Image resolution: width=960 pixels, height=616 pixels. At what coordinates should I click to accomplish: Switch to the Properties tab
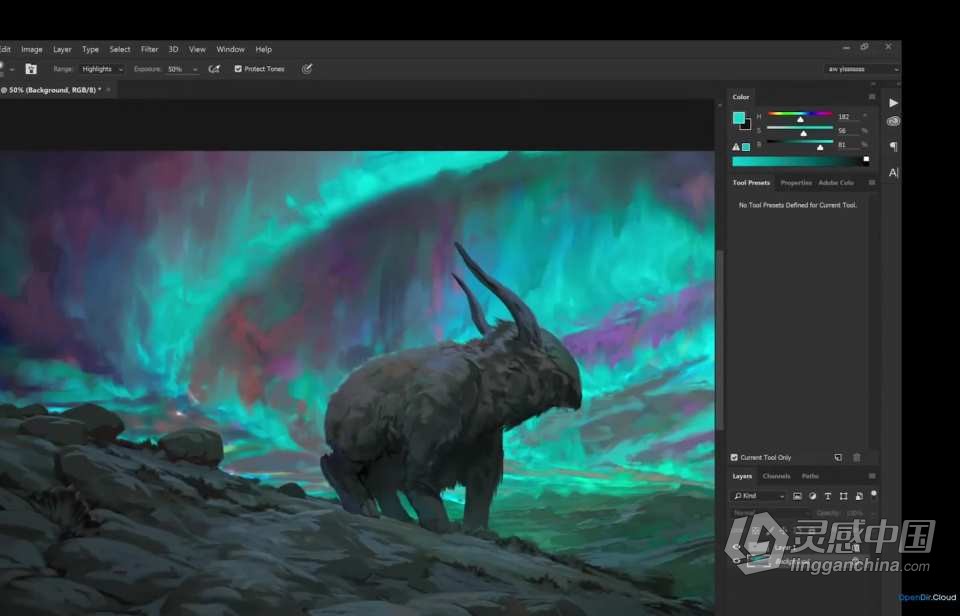796,182
